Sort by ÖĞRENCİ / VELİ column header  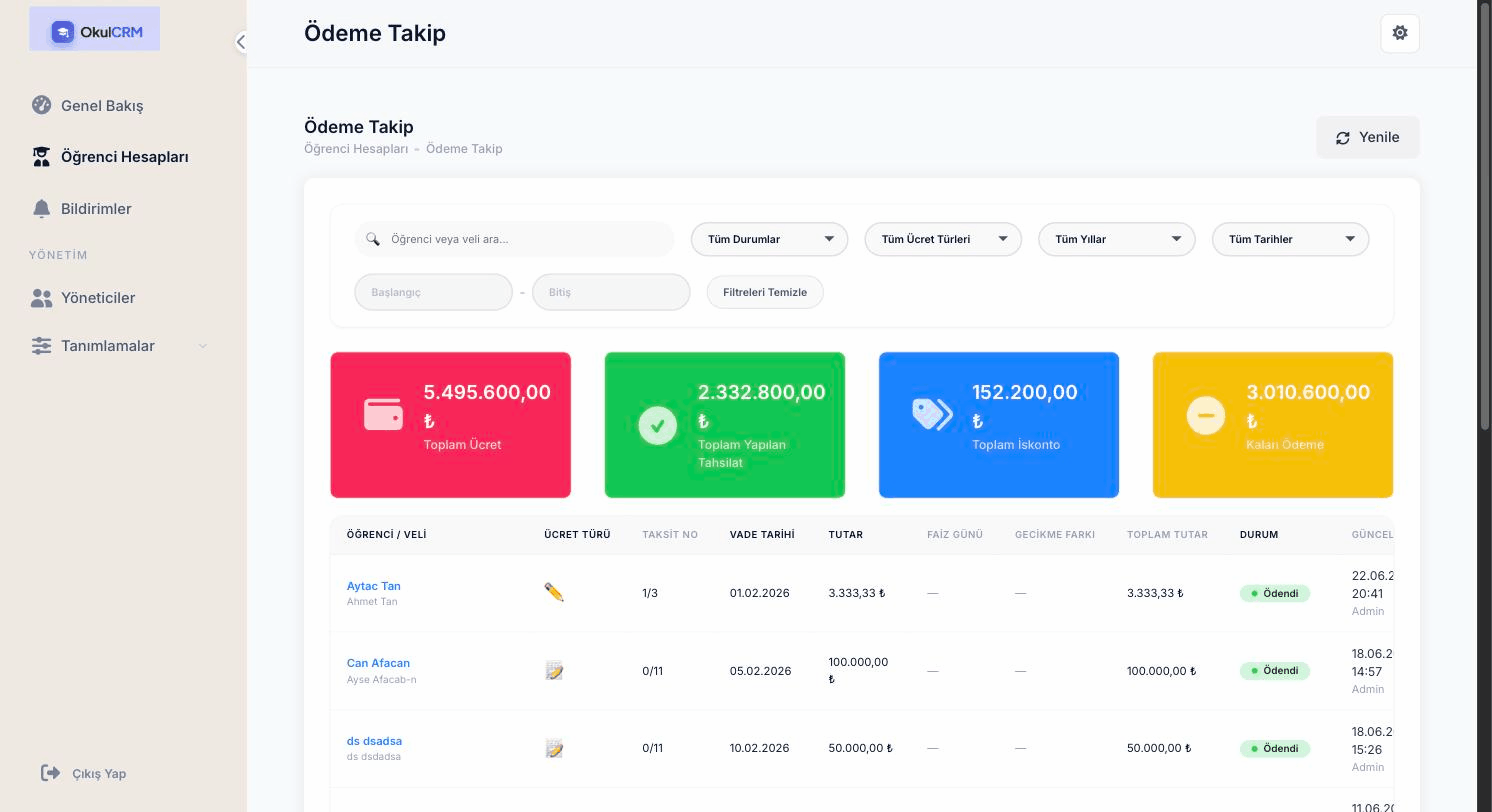point(386,535)
